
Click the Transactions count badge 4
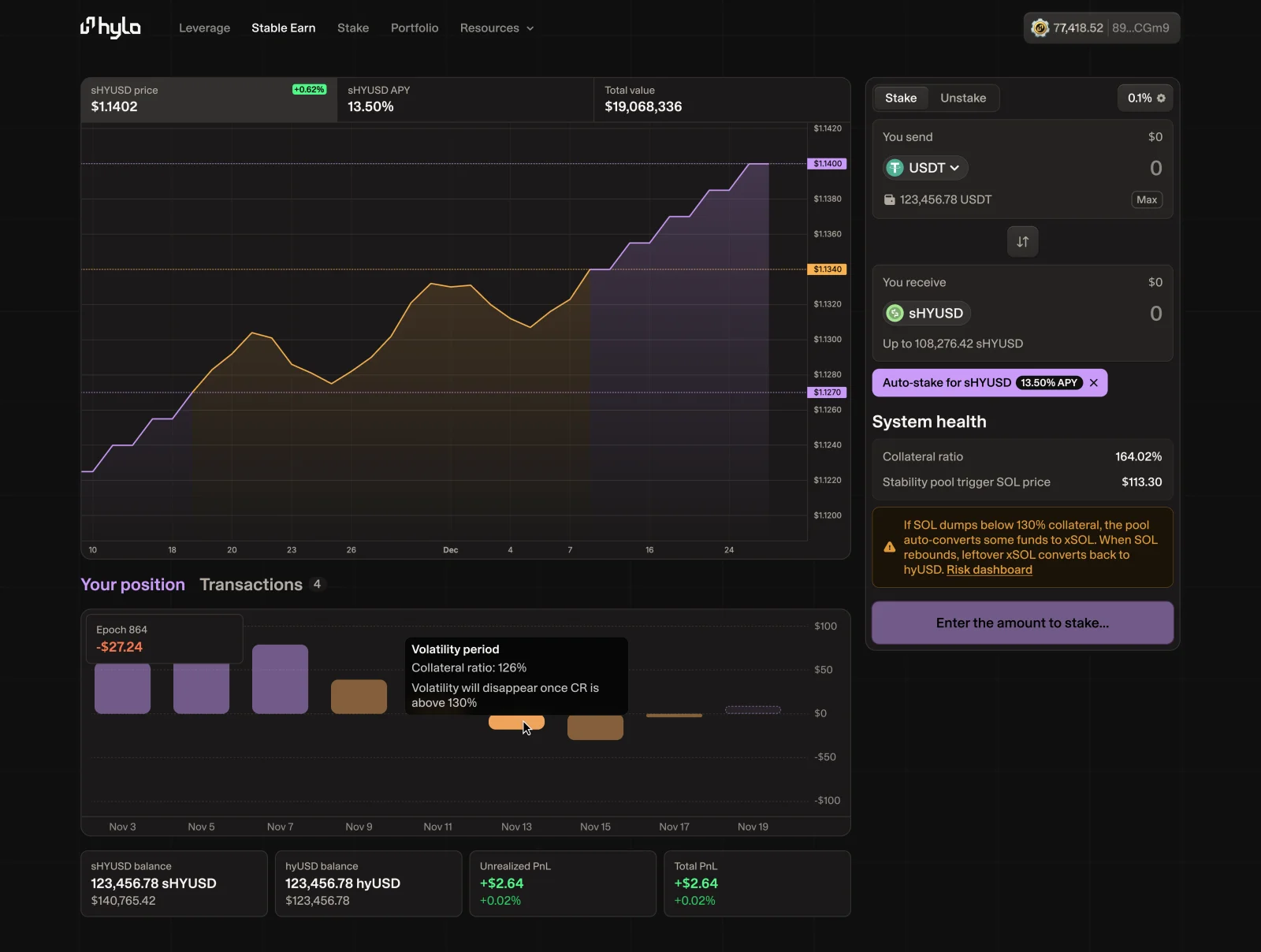(317, 584)
